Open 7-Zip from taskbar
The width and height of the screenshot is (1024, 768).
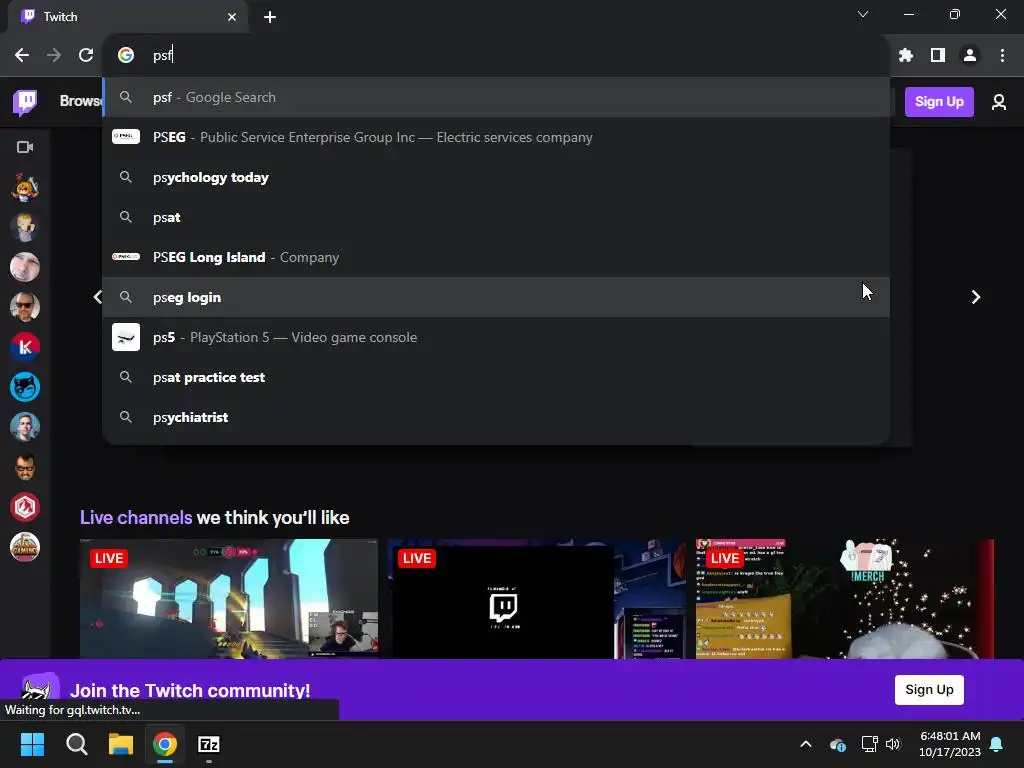click(x=209, y=744)
